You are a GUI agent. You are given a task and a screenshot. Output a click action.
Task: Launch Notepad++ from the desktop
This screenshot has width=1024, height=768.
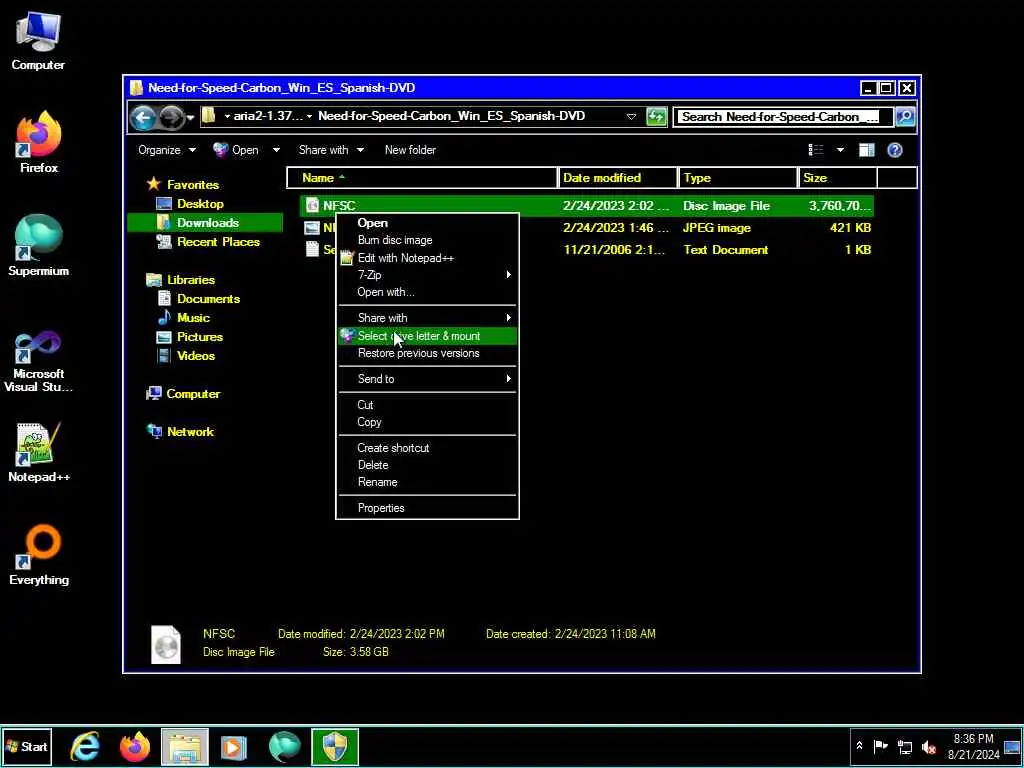39,452
